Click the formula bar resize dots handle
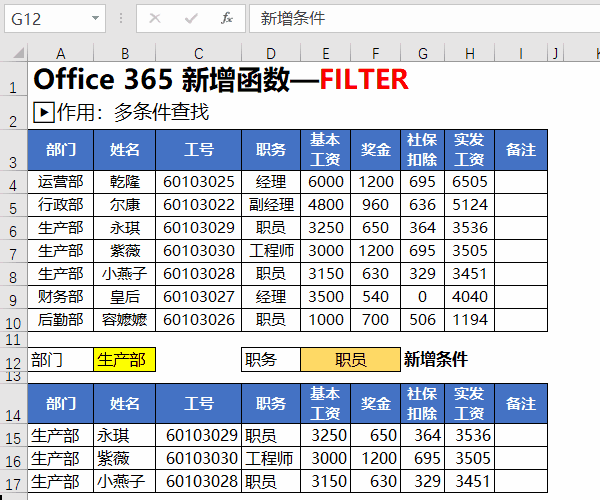 click(120, 18)
